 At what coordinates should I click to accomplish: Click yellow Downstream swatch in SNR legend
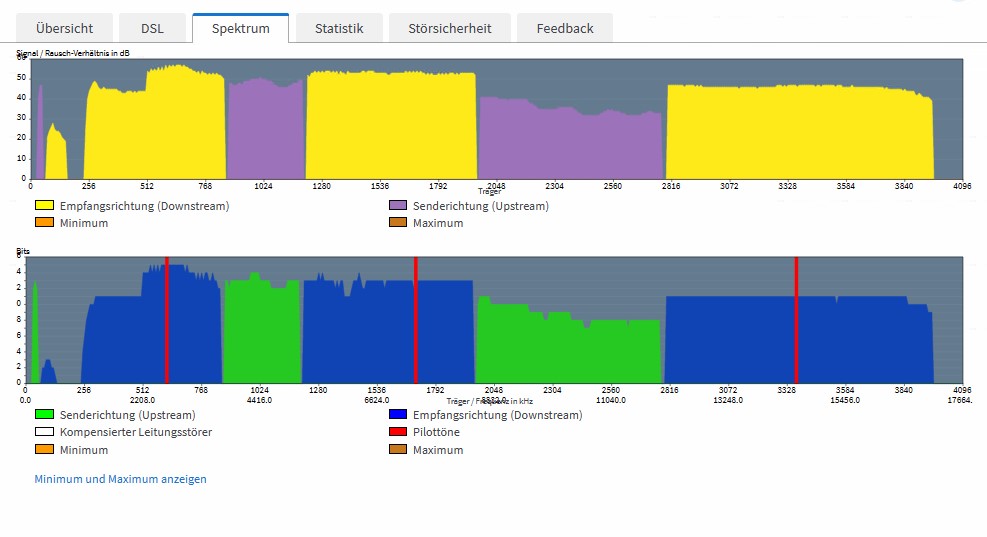coord(44,205)
